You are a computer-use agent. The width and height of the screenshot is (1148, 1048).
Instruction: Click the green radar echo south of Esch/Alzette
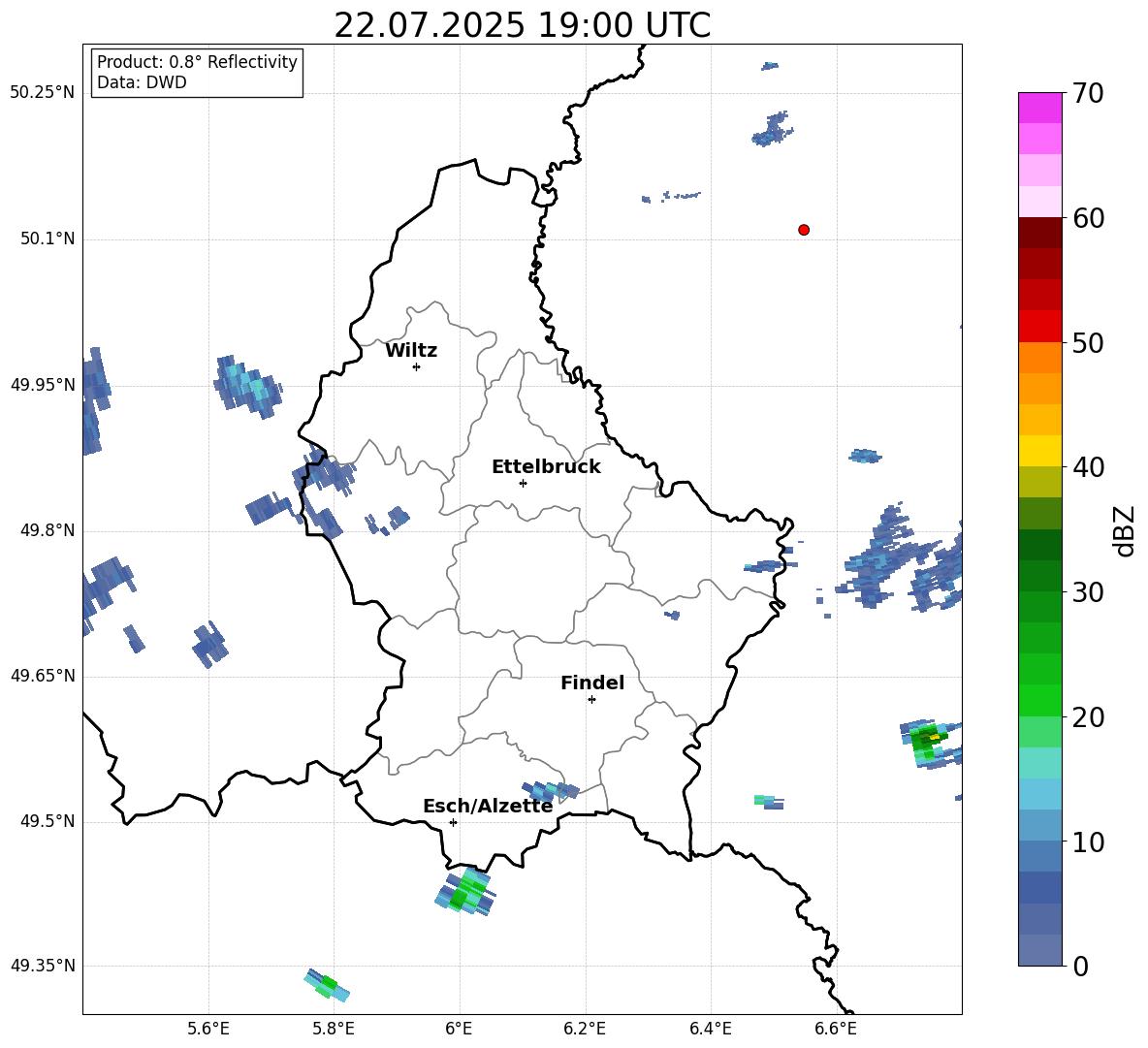(x=464, y=892)
